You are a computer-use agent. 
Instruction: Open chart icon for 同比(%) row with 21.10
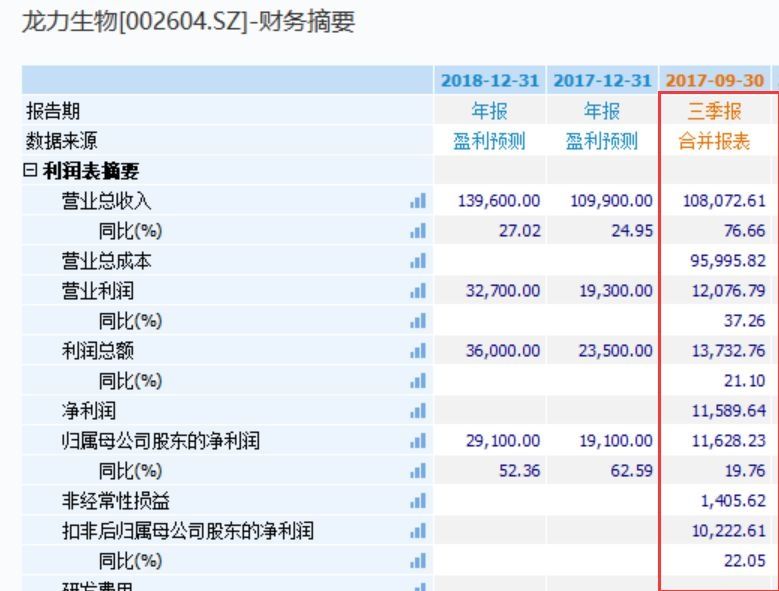pyautogui.click(x=418, y=380)
